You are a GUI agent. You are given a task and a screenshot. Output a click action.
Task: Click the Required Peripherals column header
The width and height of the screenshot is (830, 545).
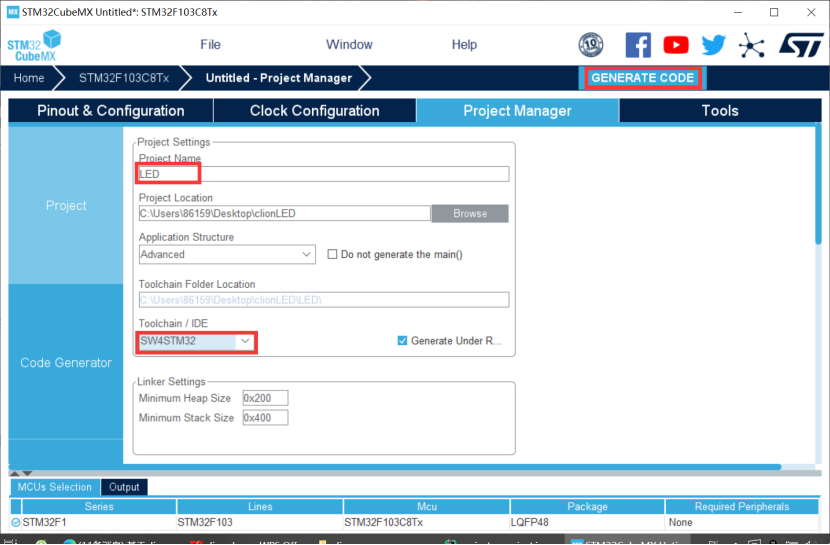[x=742, y=506]
